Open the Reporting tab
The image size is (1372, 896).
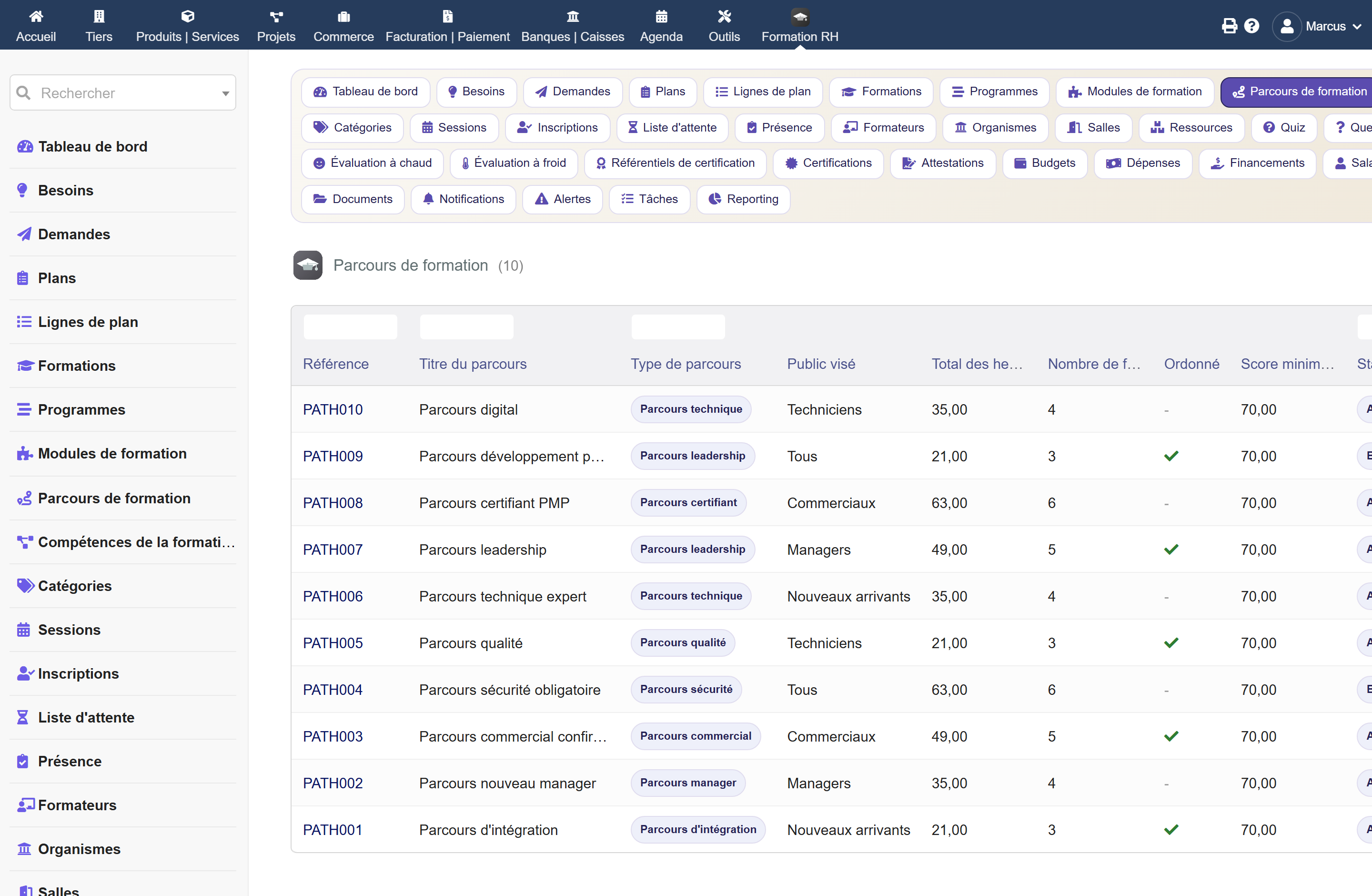[743, 199]
